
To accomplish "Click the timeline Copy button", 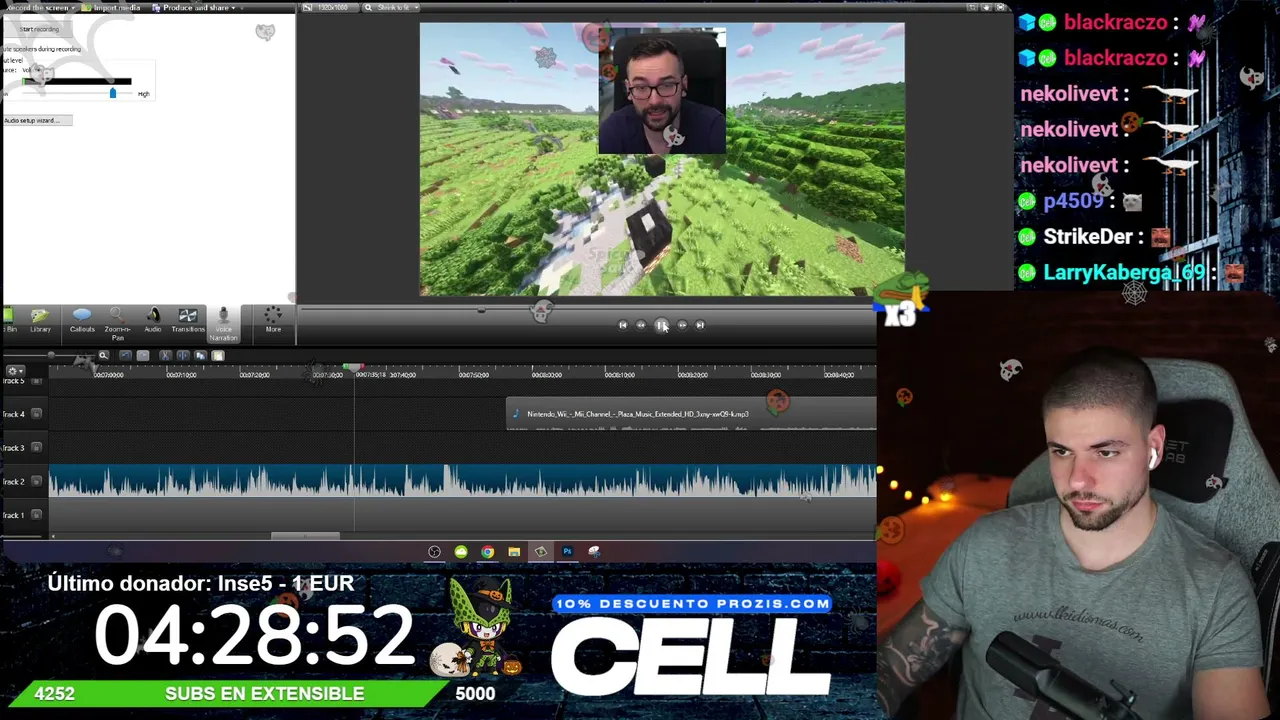I will pyautogui.click(x=200, y=356).
